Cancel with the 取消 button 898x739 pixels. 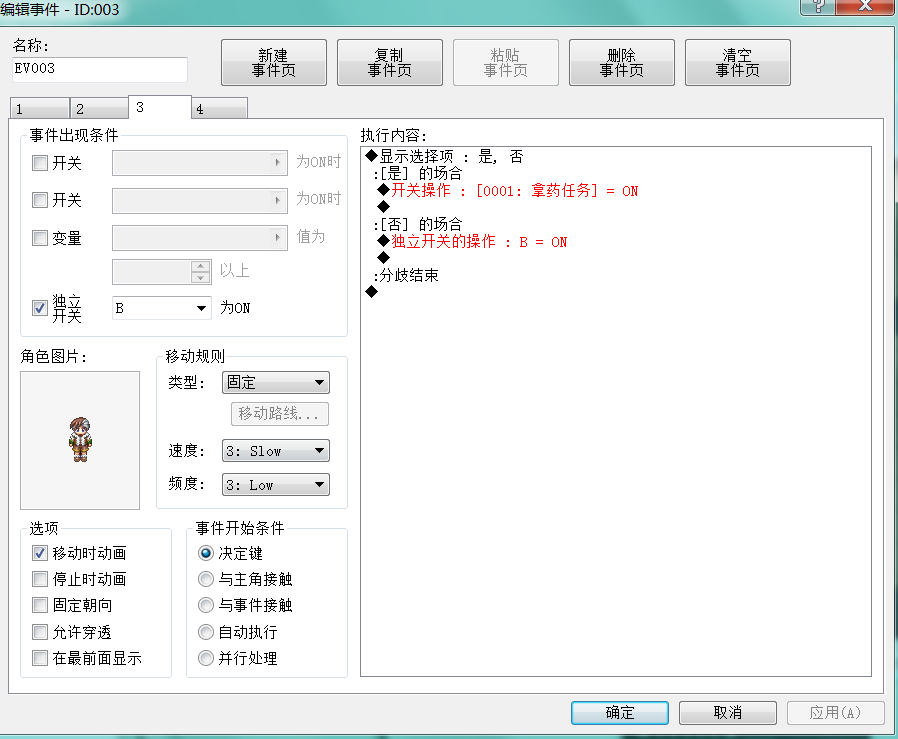pos(728,713)
